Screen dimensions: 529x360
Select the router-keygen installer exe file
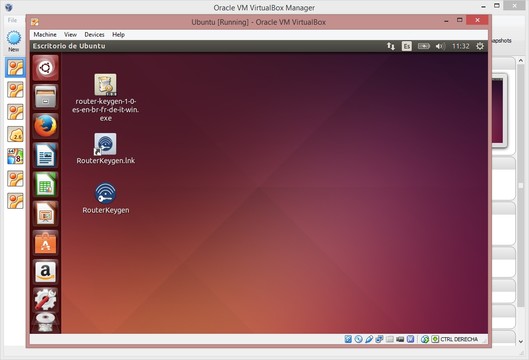(x=106, y=98)
